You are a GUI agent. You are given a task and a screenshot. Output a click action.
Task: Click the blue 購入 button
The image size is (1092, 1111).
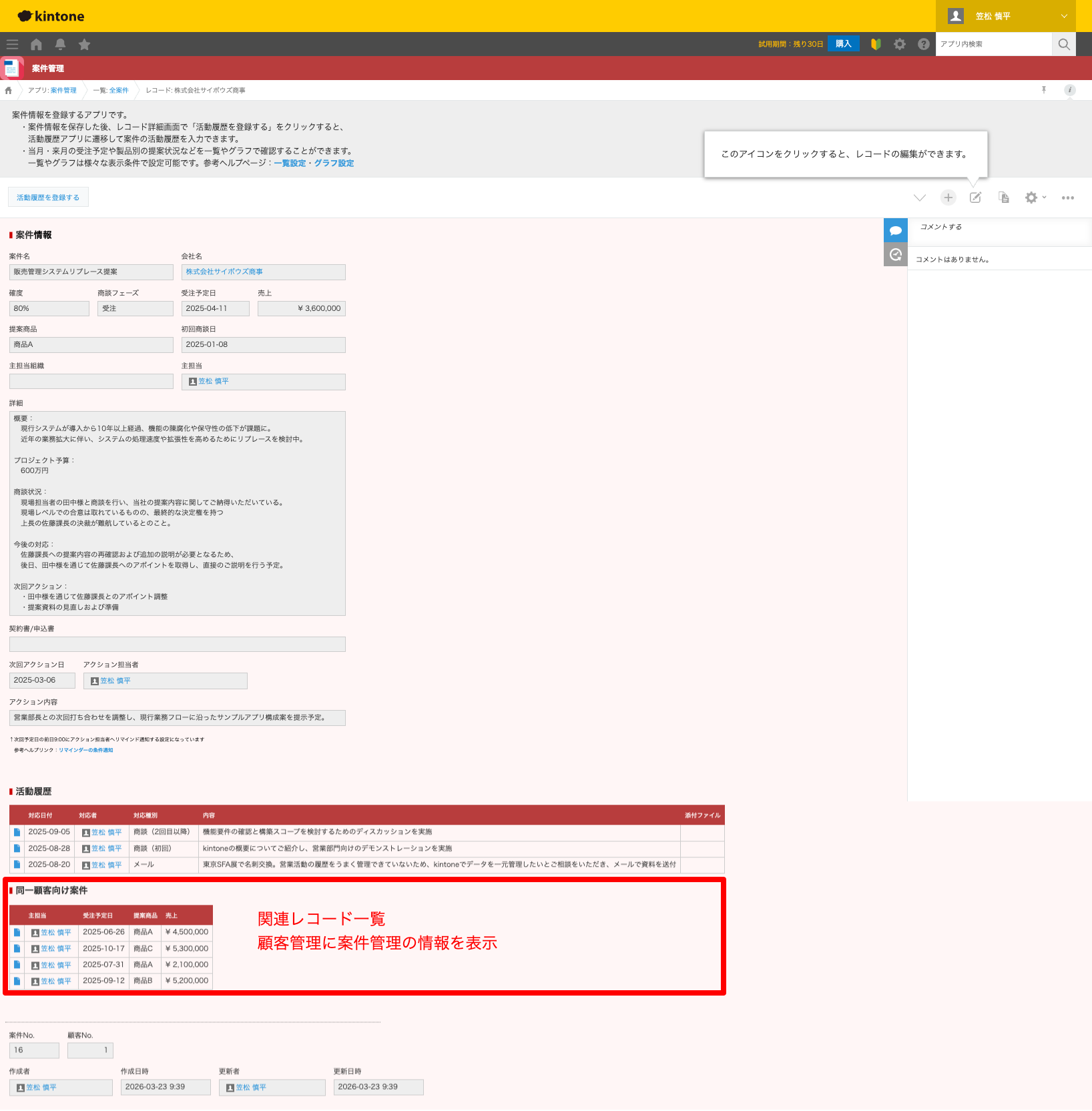pyautogui.click(x=843, y=44)
